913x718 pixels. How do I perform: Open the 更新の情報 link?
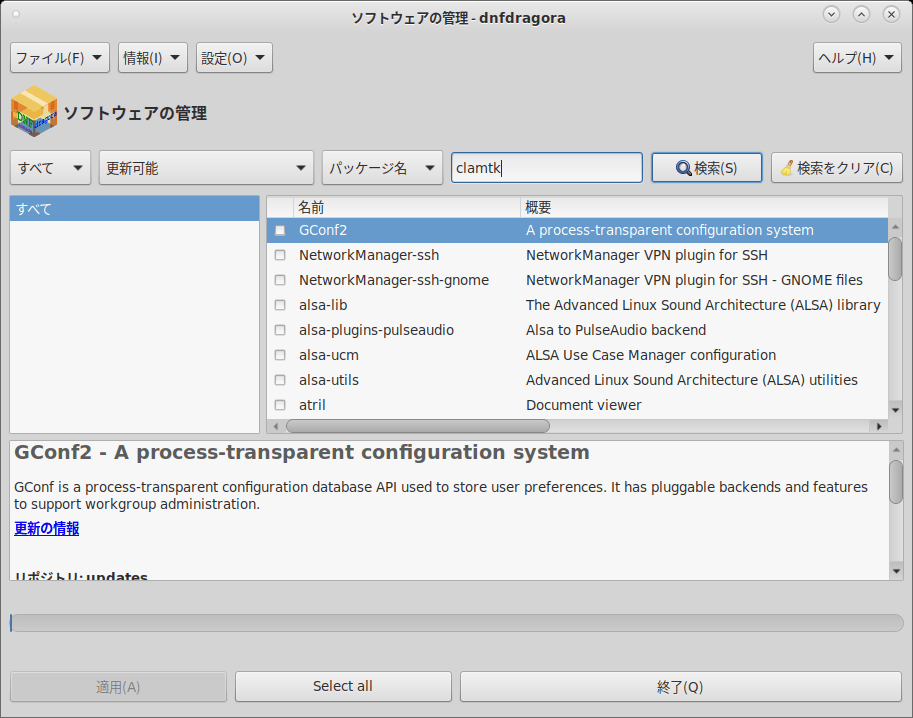pyautogui.click(x=47, y=528)
